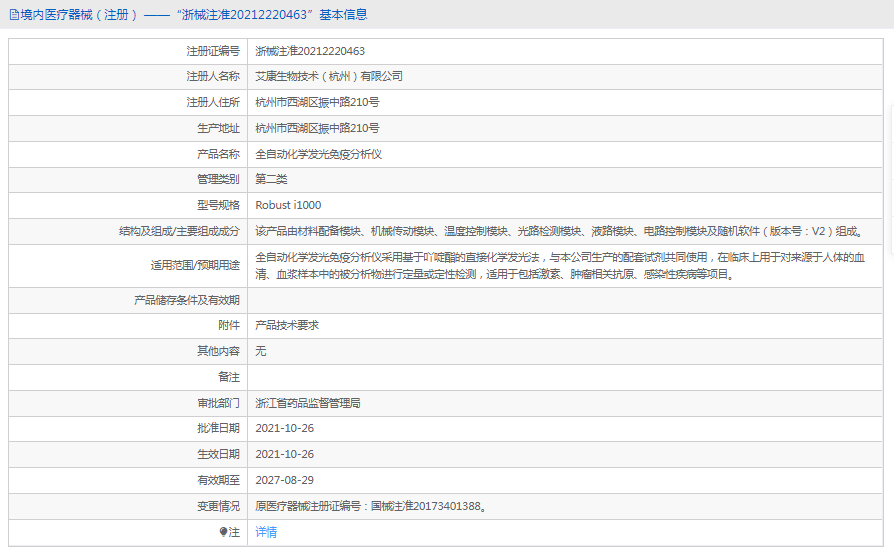
Task: Click 批准日期 value 2021-10-26
Action: pos(285,428)
